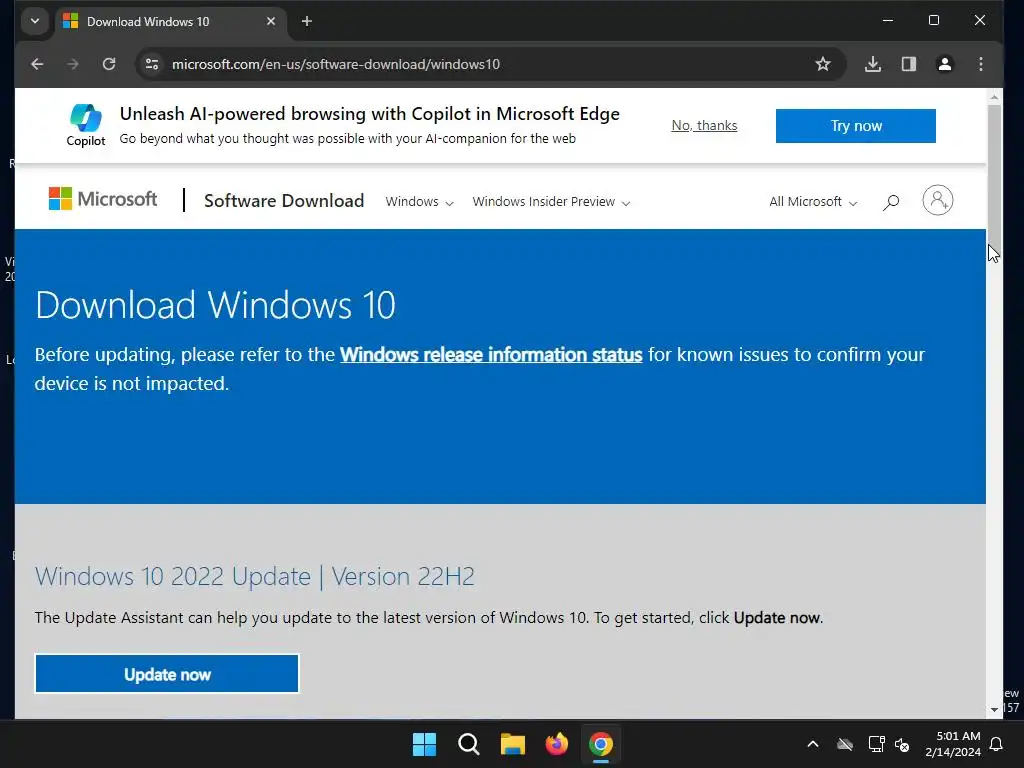Open File Explorer from taskbar
Image resolution: width=1024 pixels, height=768 pixels.
click(x=513, y=744)
